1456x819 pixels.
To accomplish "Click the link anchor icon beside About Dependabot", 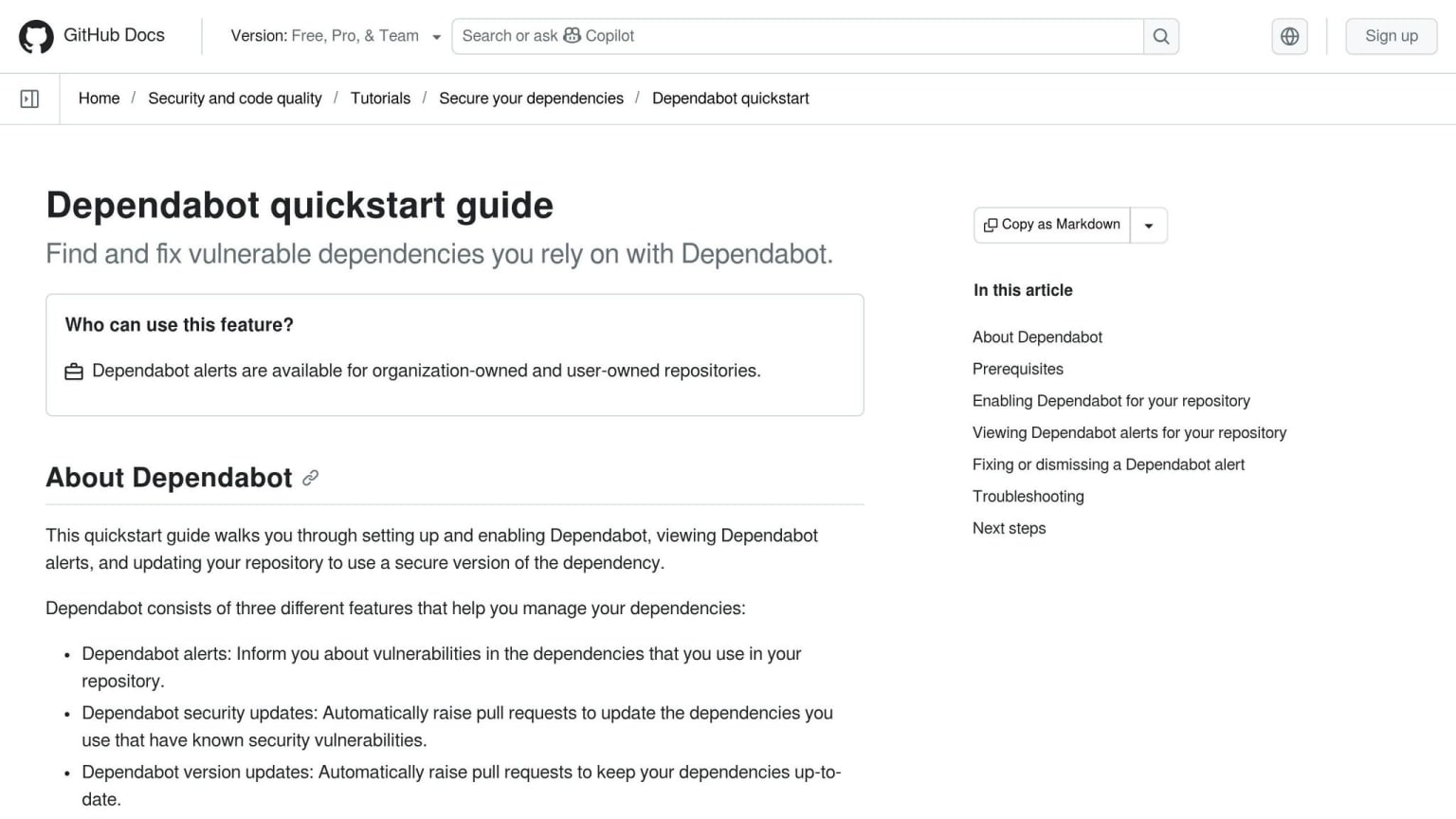I will coord(310,478).
